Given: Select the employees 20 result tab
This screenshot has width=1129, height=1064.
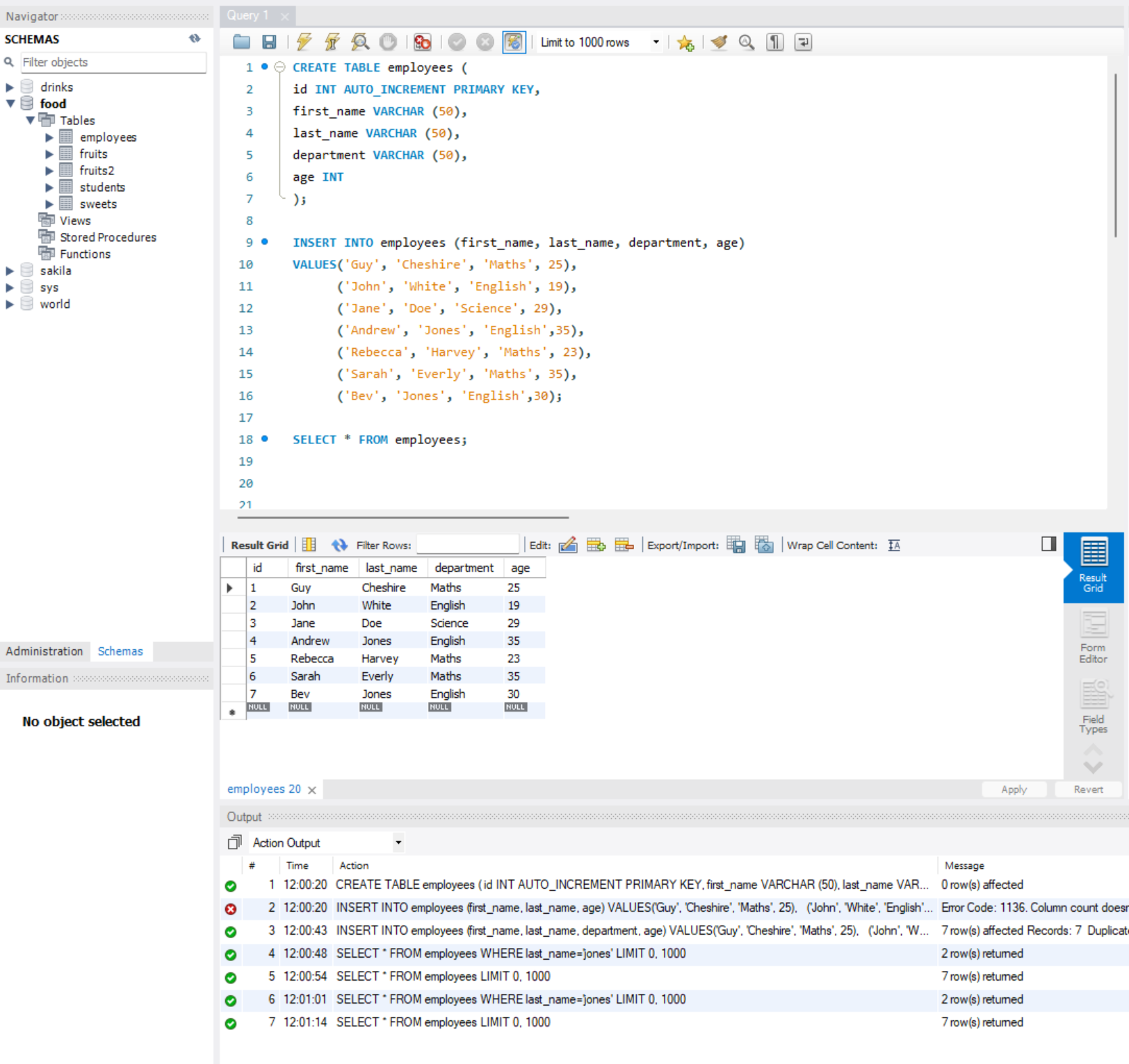Looking at the screenshot, I should point(263,789).
